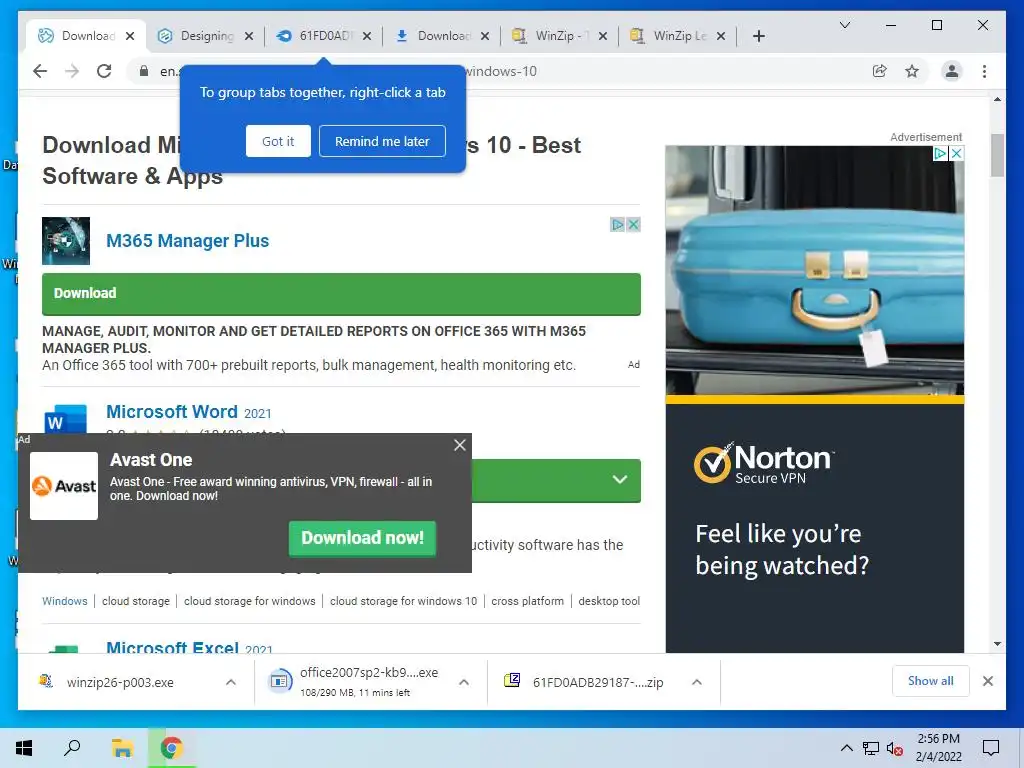Image resolution: width=1024 pixels, height=768 pixels.
Task: Go forward with the browser arrow
Action: pyautogui.click(x=72, y=71)
